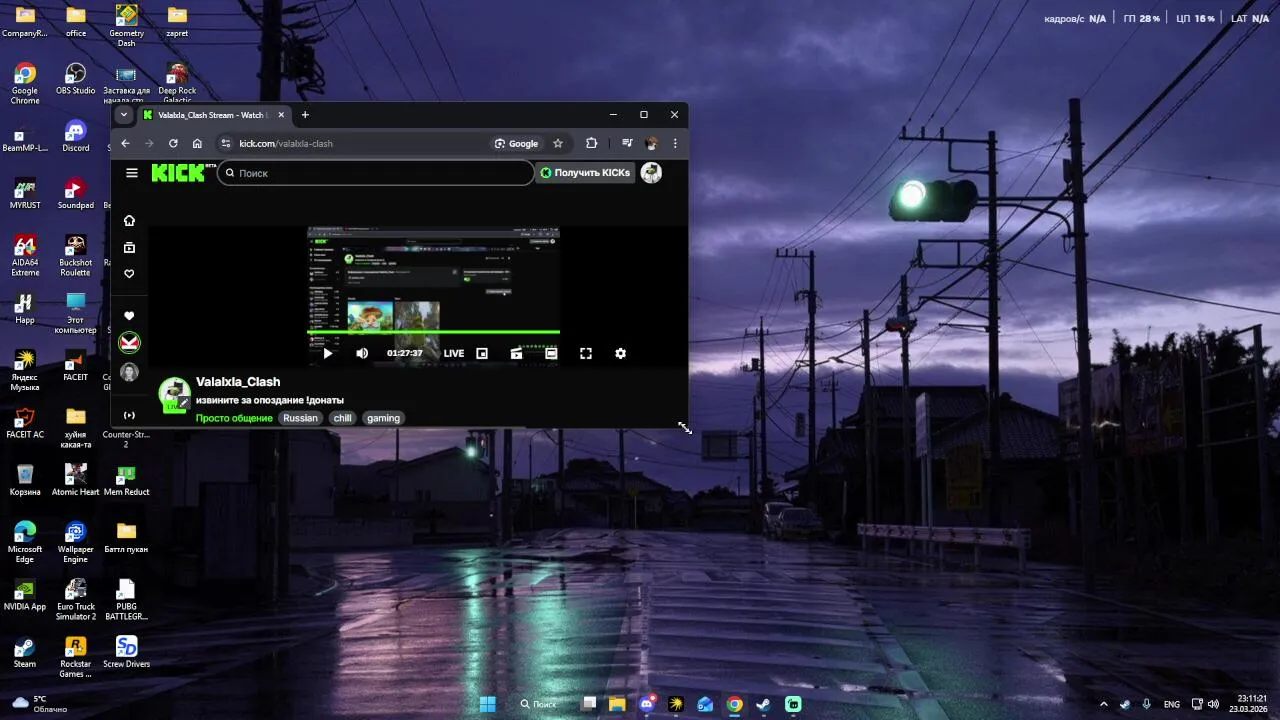Jump to LIVE in the player
Screen dimensions: 1280x720
click(454, 353)
